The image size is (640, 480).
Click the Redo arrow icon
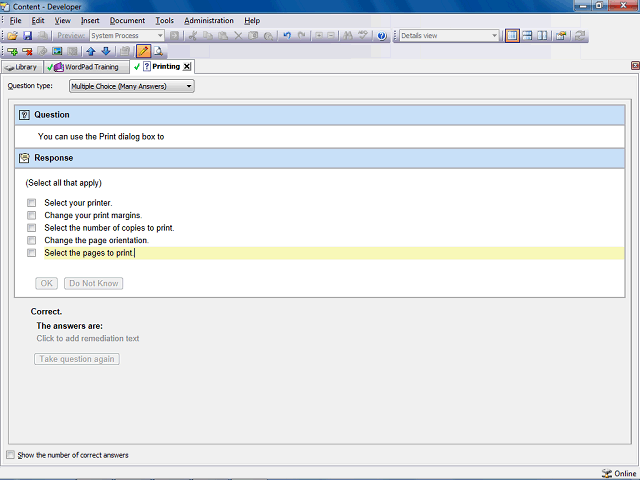(x=302, y=36)
